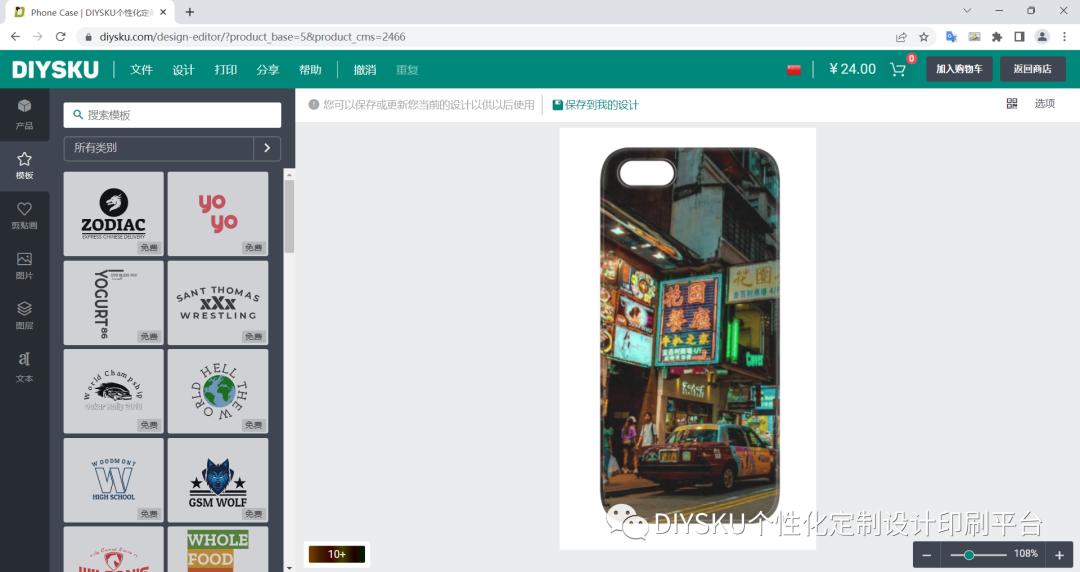Click the save disk icon
1080x572 pixels.
[x=557, y=105]
